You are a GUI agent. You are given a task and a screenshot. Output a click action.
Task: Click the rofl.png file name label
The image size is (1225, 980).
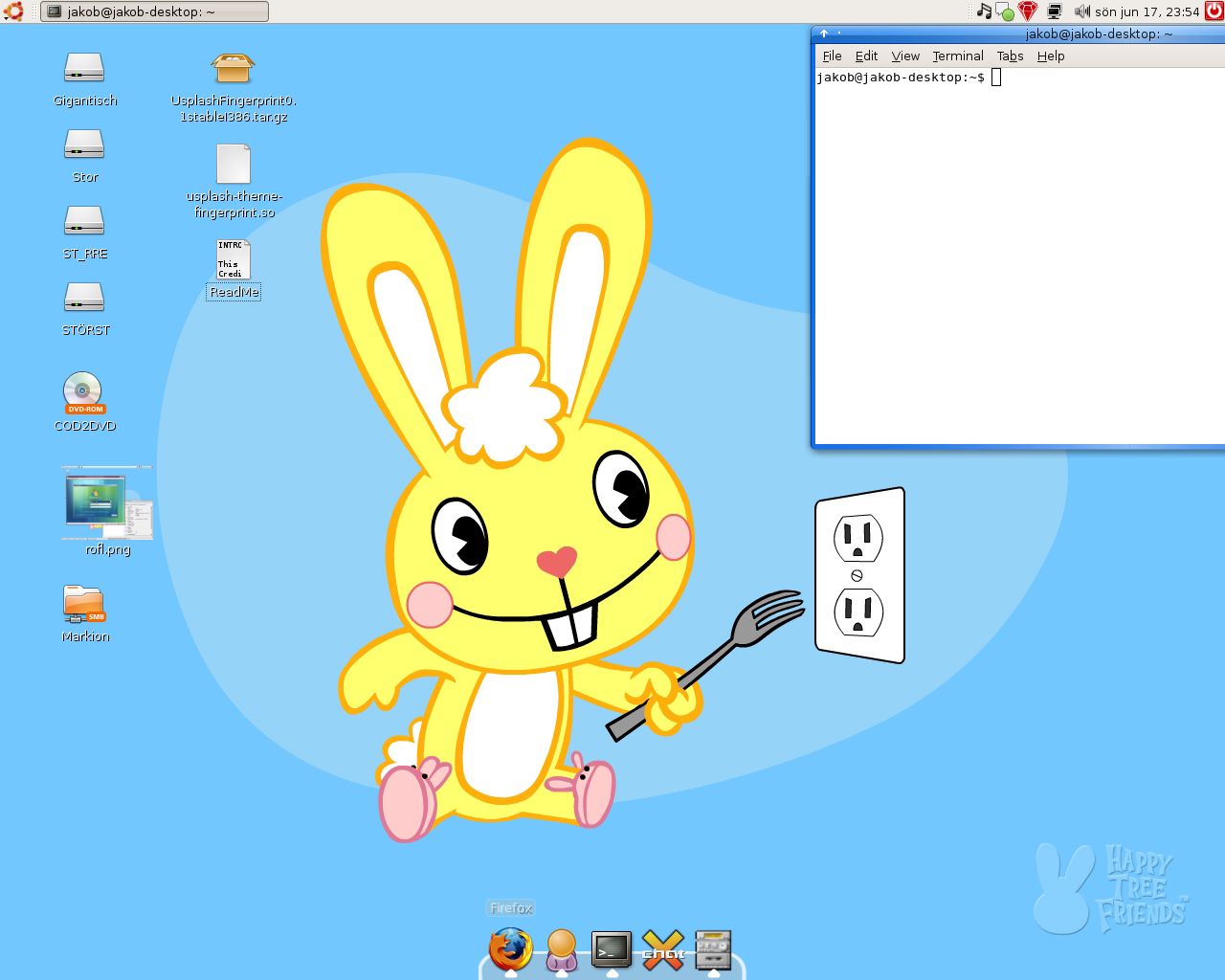point(108,549)
